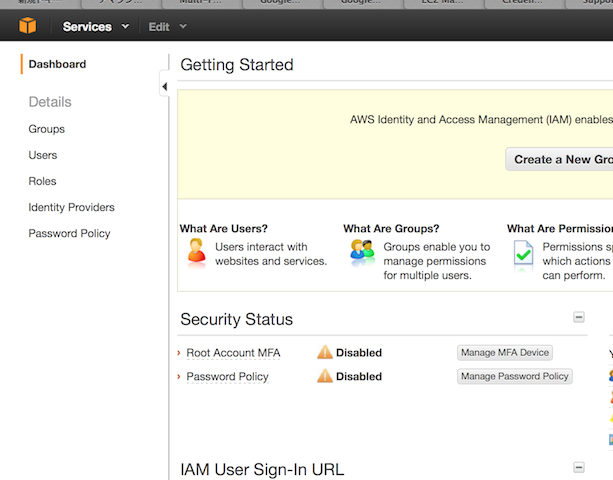The image size is (613, 480).
Task: Expand the Root Account MFA row
Action: (179, 353)
